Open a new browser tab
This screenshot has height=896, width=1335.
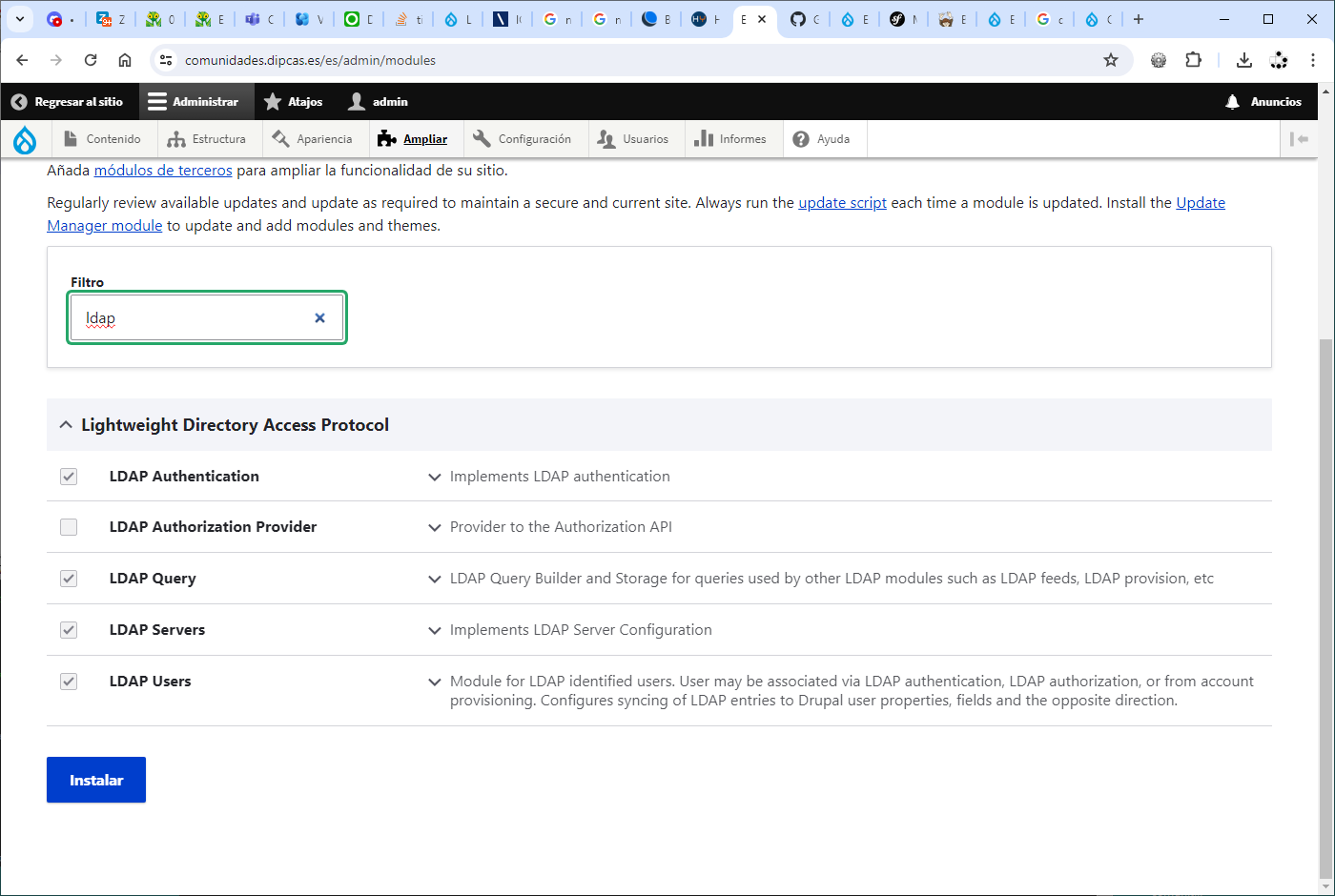coord(1139,19)
